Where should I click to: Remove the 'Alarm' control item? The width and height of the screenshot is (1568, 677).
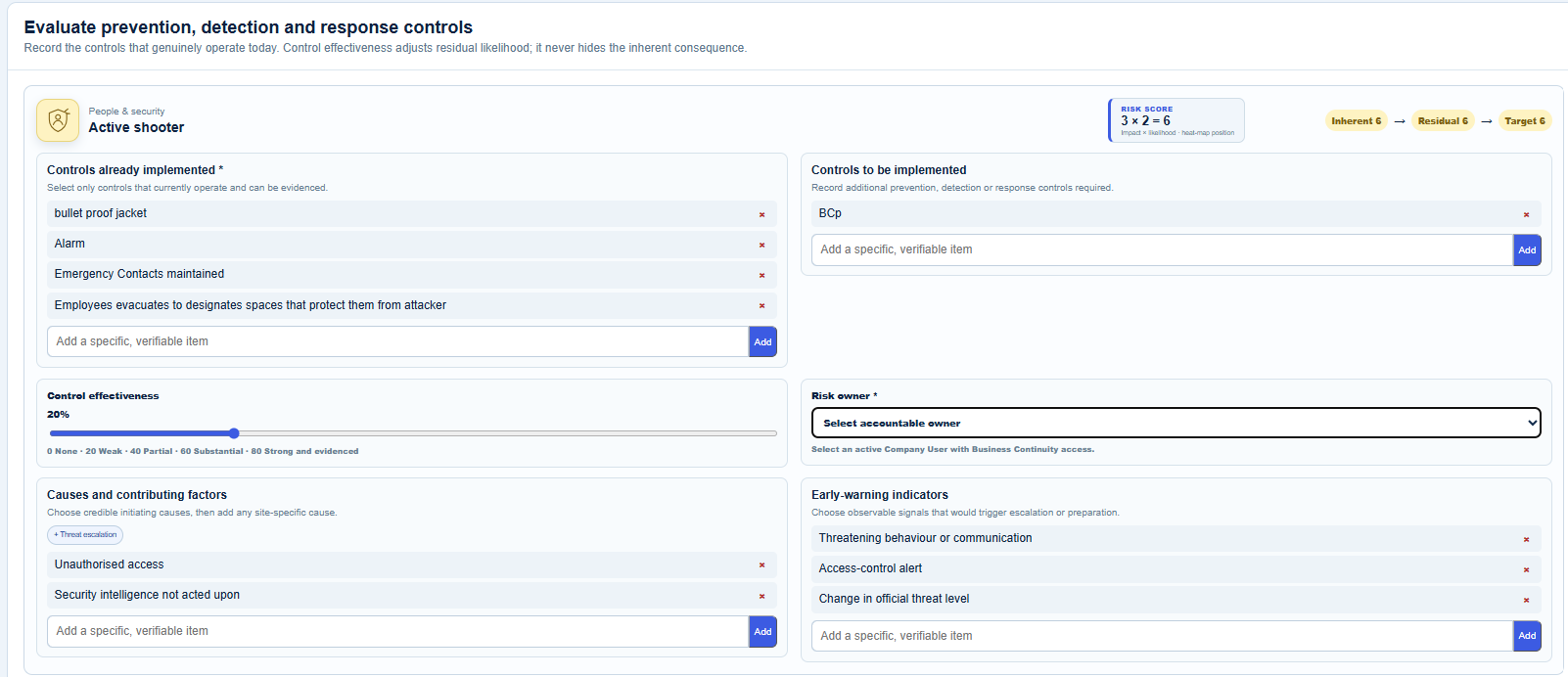(x=761, y=245)
